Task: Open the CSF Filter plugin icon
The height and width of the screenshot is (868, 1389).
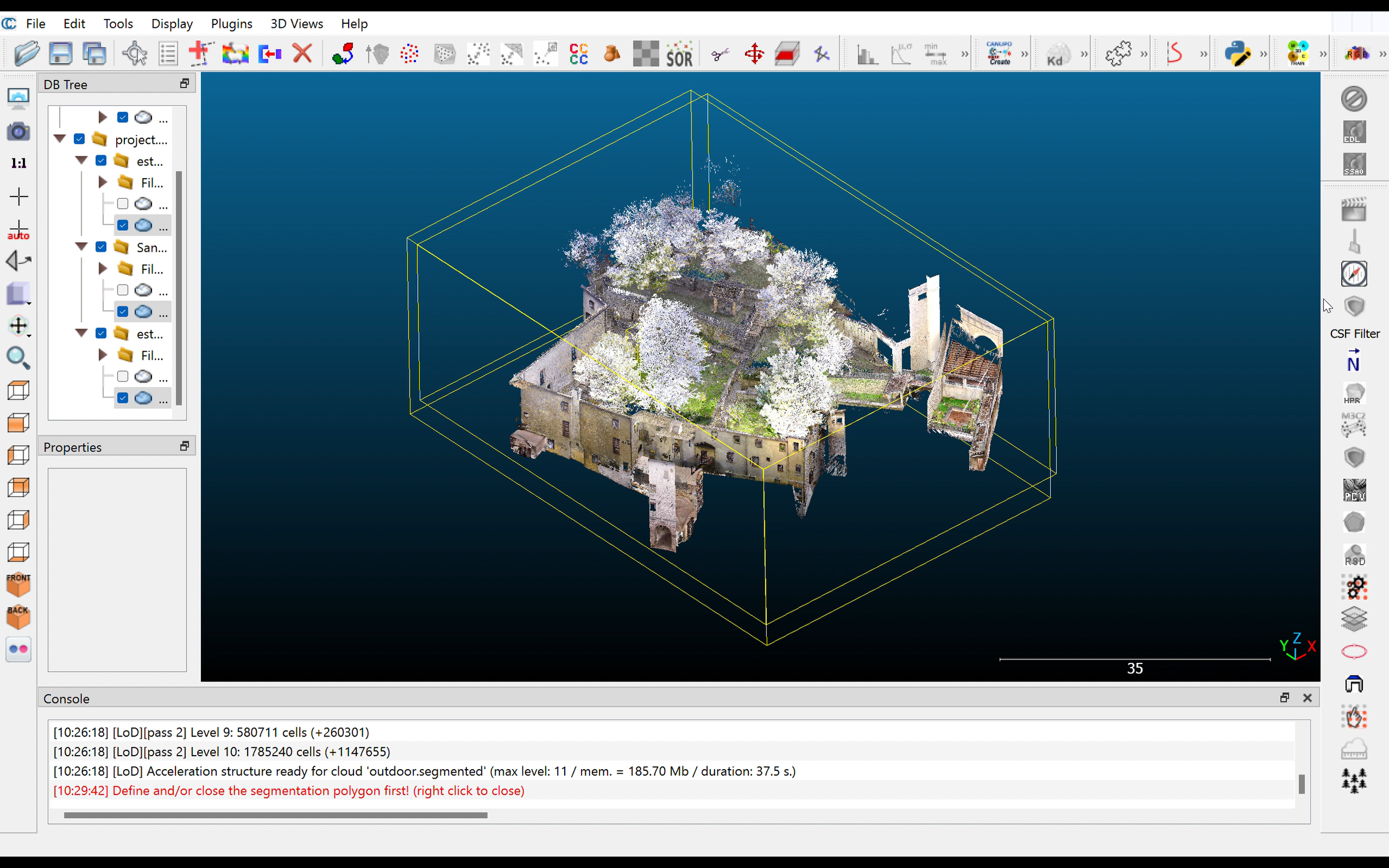Action: [x=1354, y=307]
